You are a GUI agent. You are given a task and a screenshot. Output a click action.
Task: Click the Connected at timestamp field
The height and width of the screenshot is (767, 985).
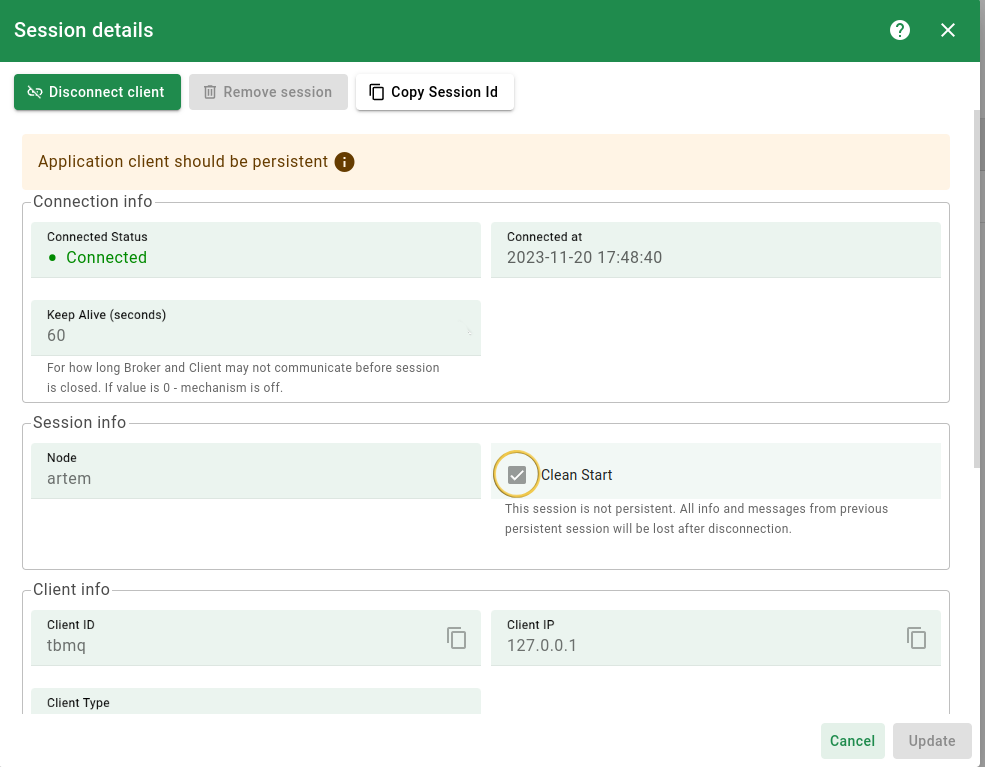click(715, 257)
